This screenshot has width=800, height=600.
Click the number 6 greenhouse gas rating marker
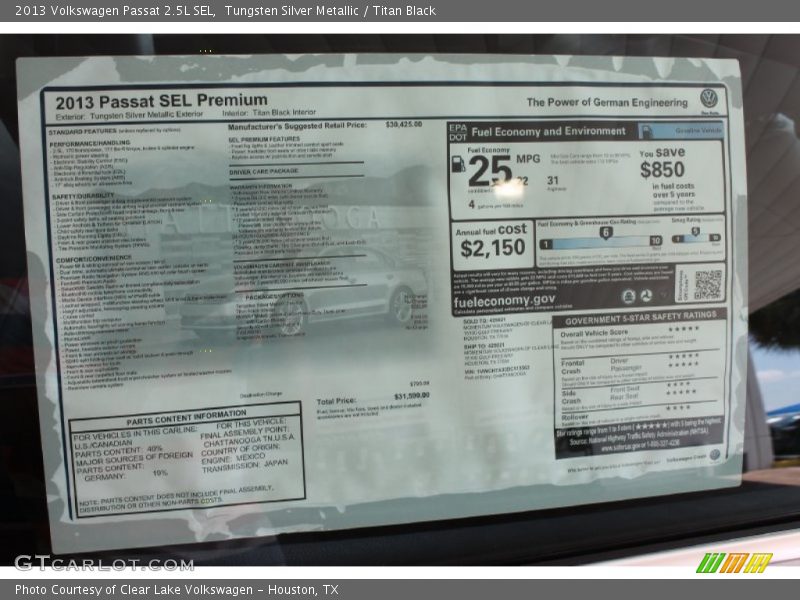[x=606, y=233]
